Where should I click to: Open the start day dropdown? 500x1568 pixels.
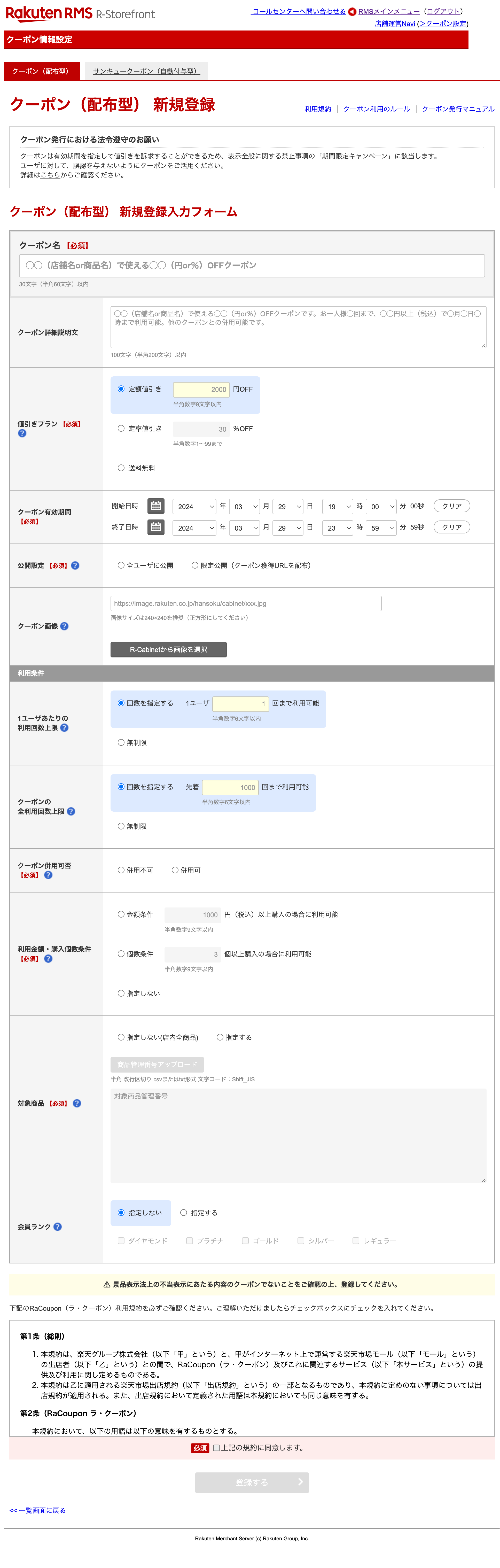point(288,506)
